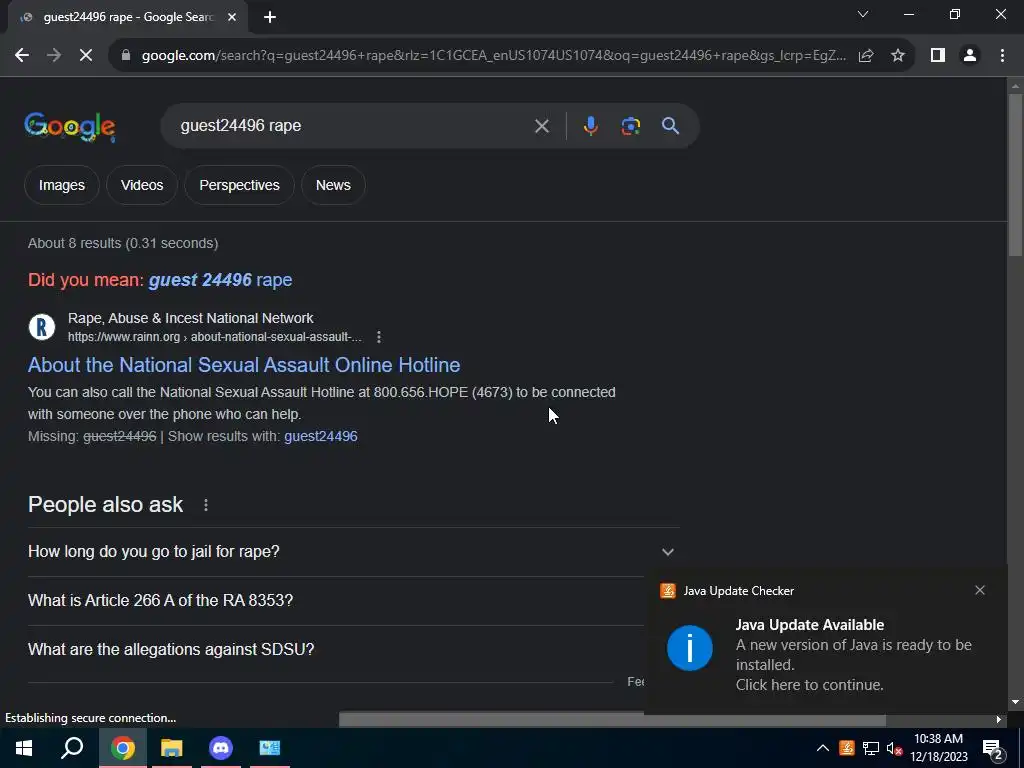Click the forward navigation arrow
1024x768 pixels.
click(x=54, y=56)
